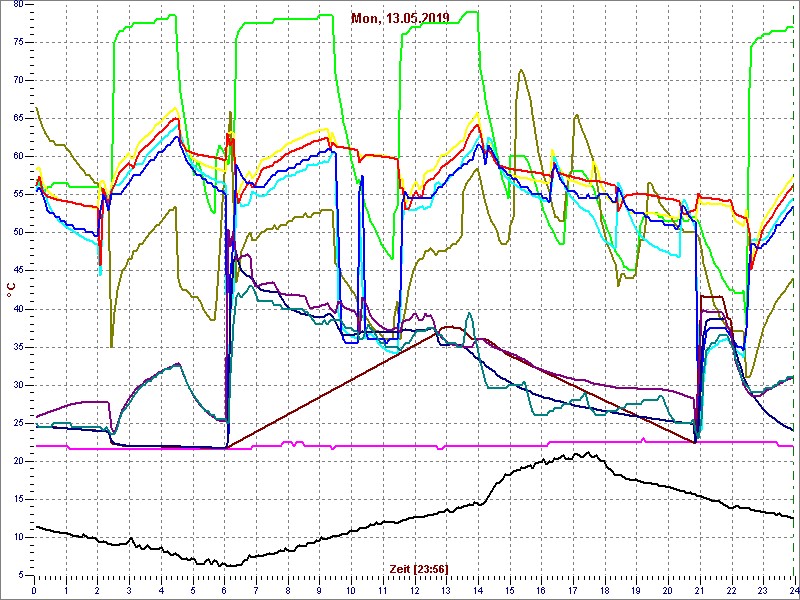This screenshot has width=800, height=600.
Task: Click hour 12 on the time axis
Action: pos(414,590)
